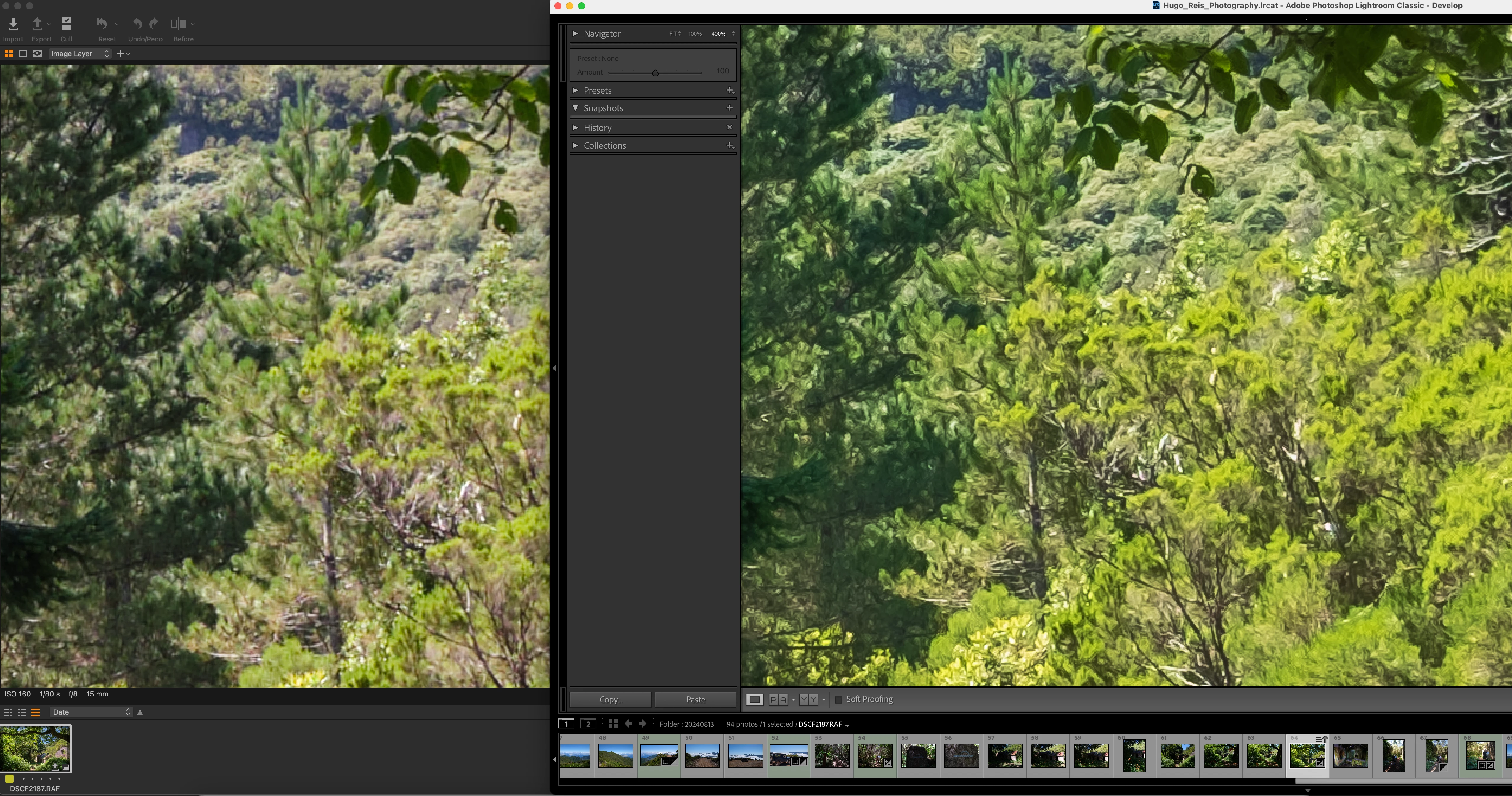Switch to second monitor display button
The image size is (1512, 796).
point(588,724)
